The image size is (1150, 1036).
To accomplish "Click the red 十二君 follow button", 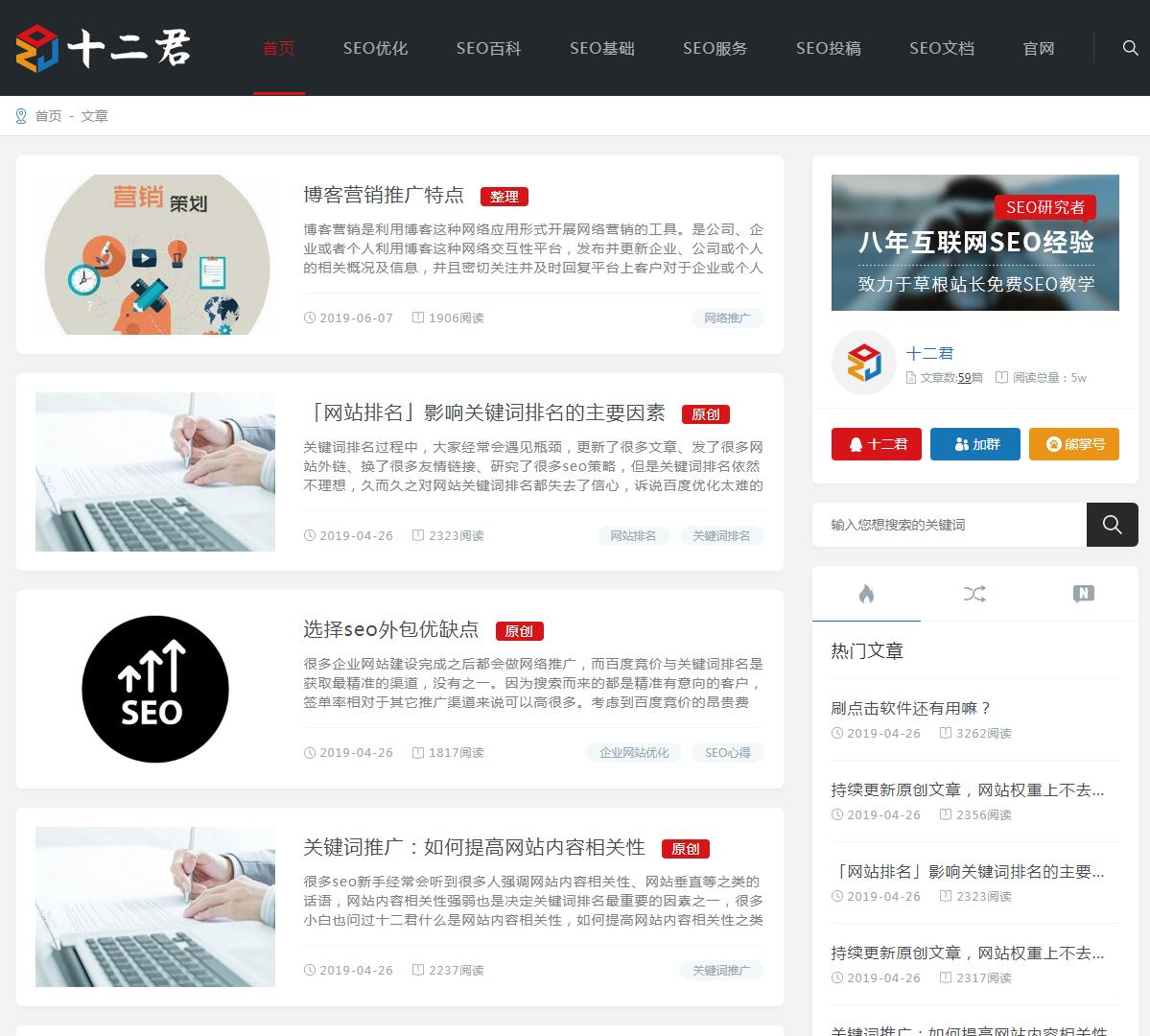I will coord(877,444).
